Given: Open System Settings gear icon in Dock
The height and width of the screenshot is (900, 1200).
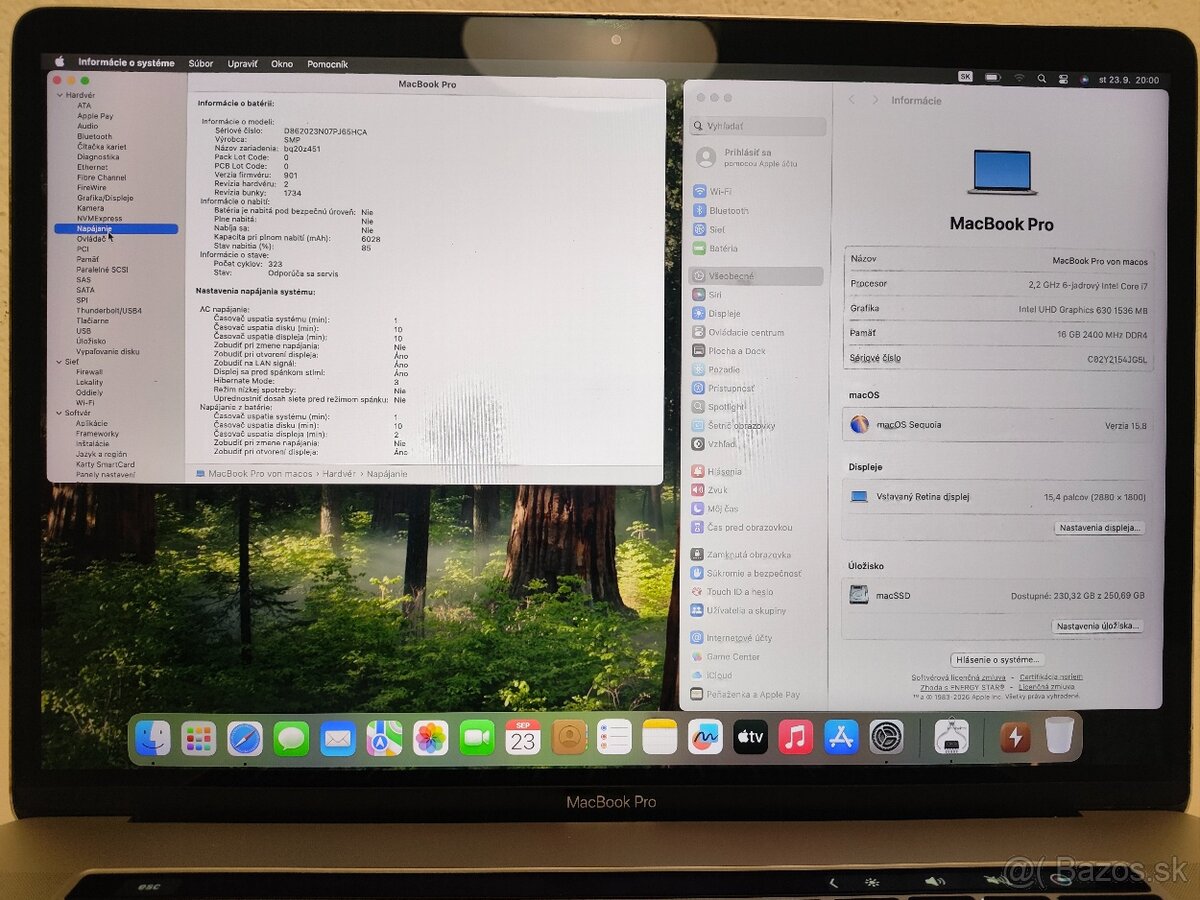Looking at the screenshot, I should point(886,737).
